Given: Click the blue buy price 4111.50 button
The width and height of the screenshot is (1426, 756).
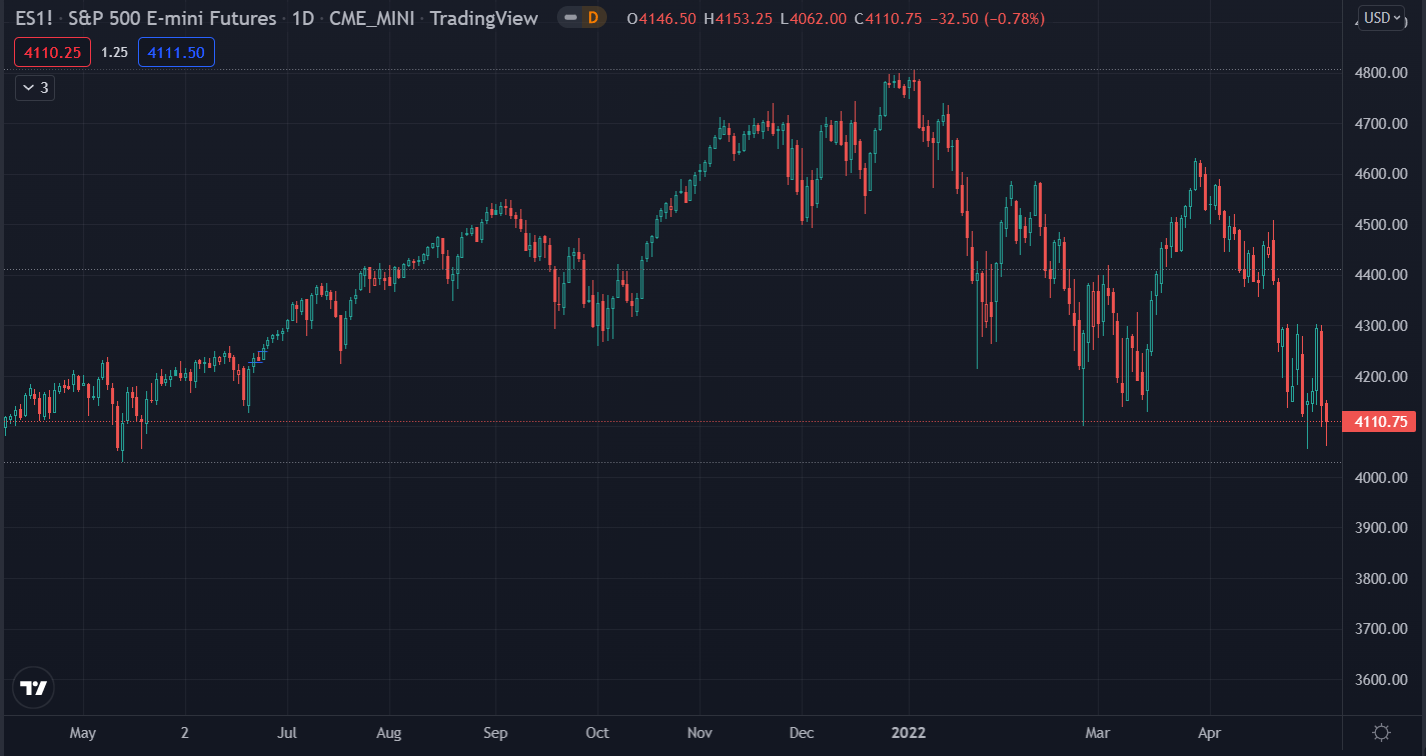Looking at the screenshot, I should click(x=176, y=52).
